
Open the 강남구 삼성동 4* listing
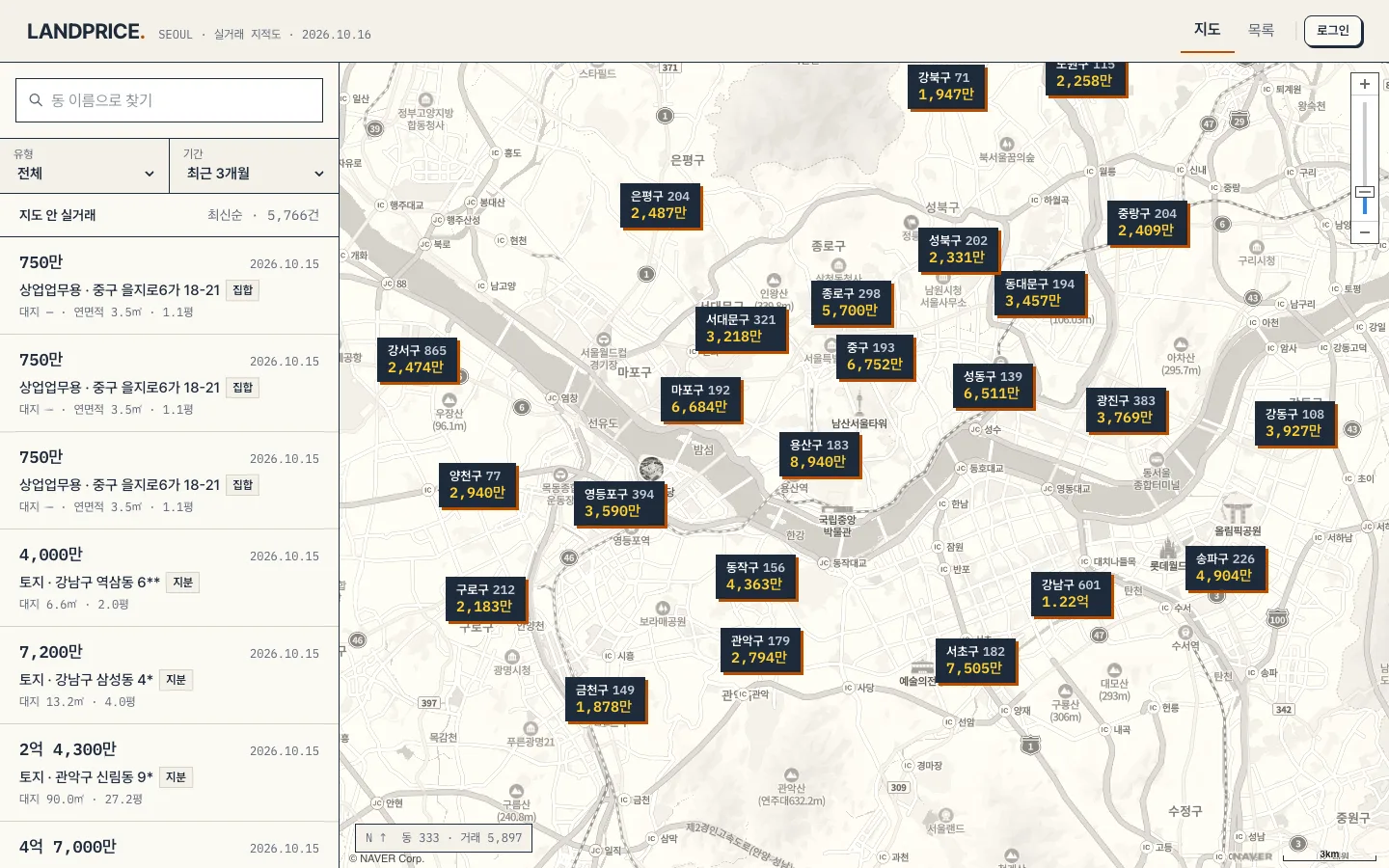coord(169,675)
